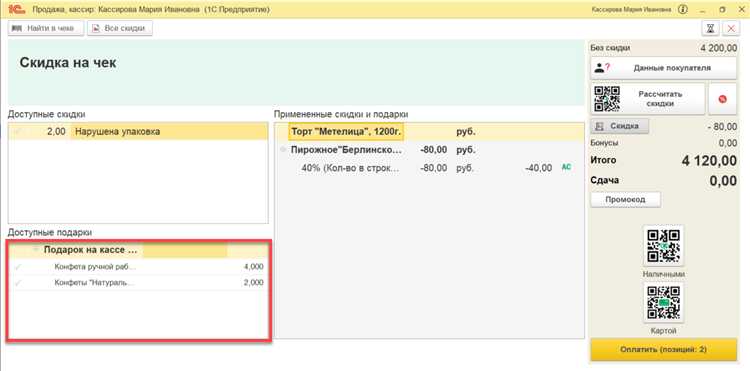Toggle checkmark for Нарушена упаковка discount

(18, 131)
